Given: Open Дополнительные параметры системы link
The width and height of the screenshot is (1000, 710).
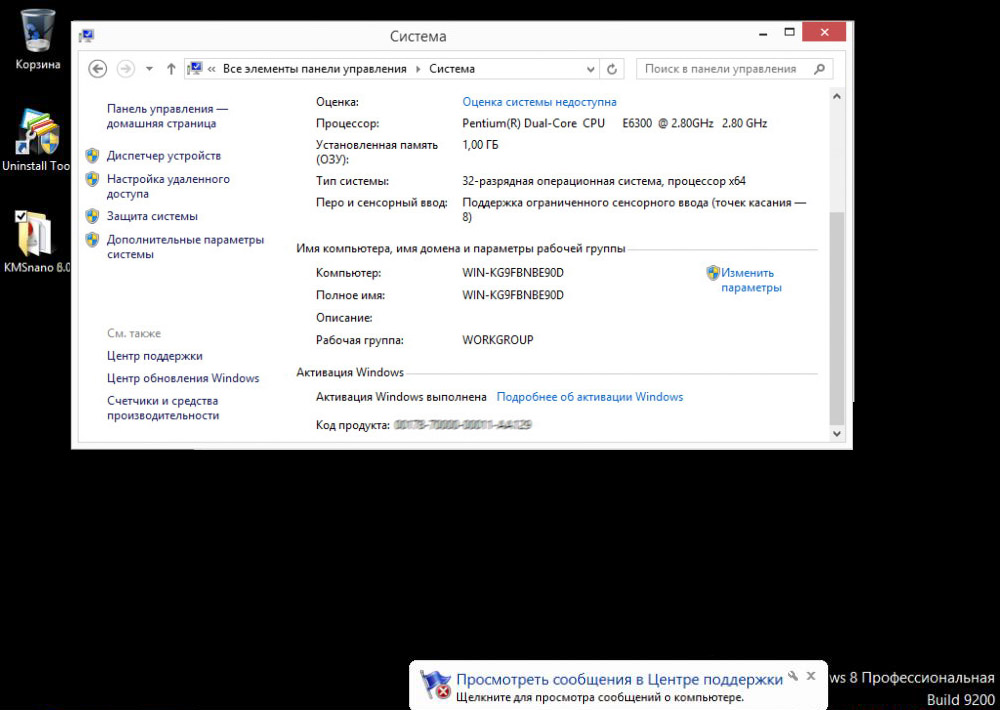Looking at the screenshot, I should coord(185,247).
